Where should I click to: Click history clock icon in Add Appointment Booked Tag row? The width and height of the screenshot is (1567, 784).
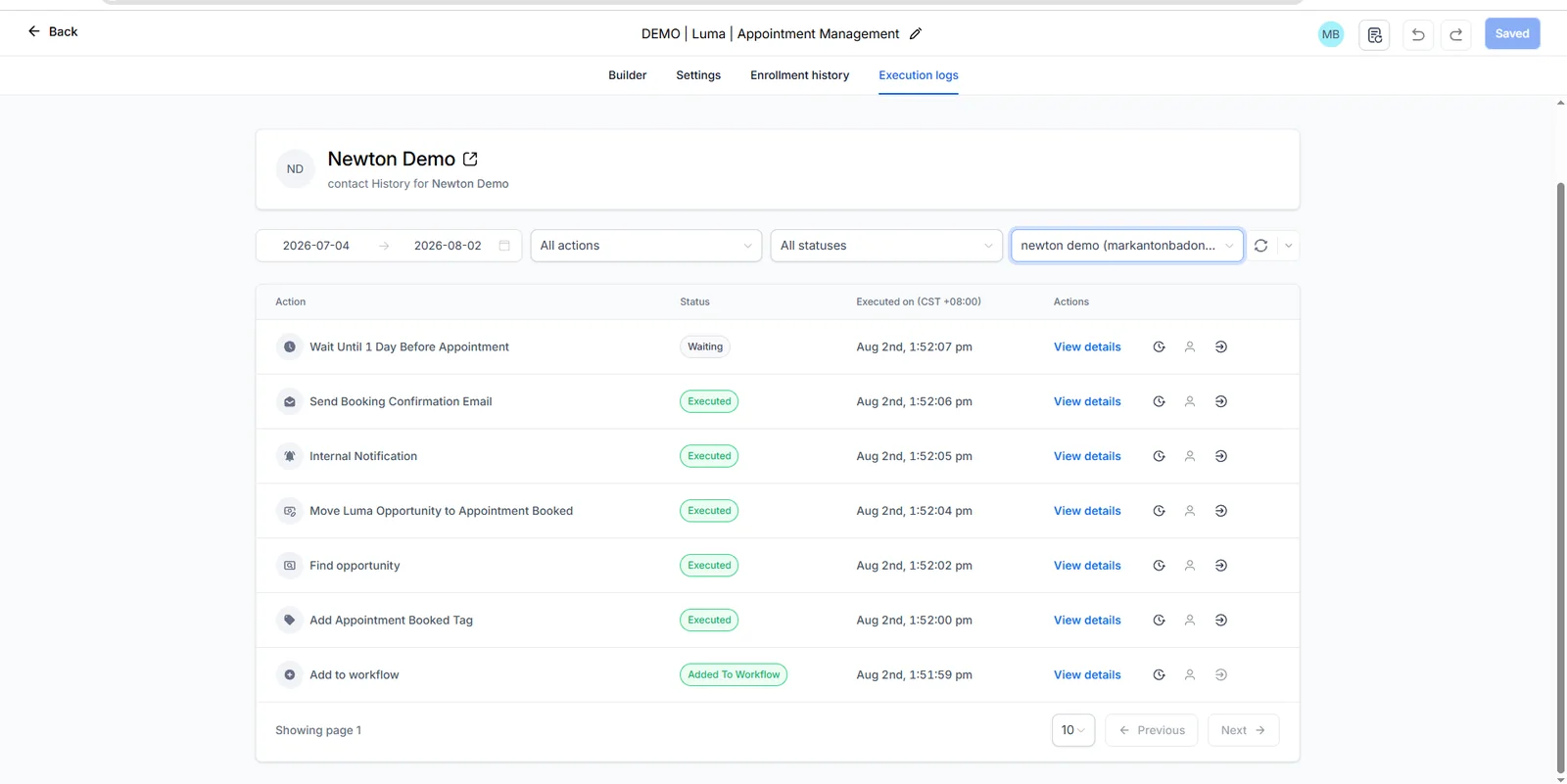click(x=1159, y=621)
